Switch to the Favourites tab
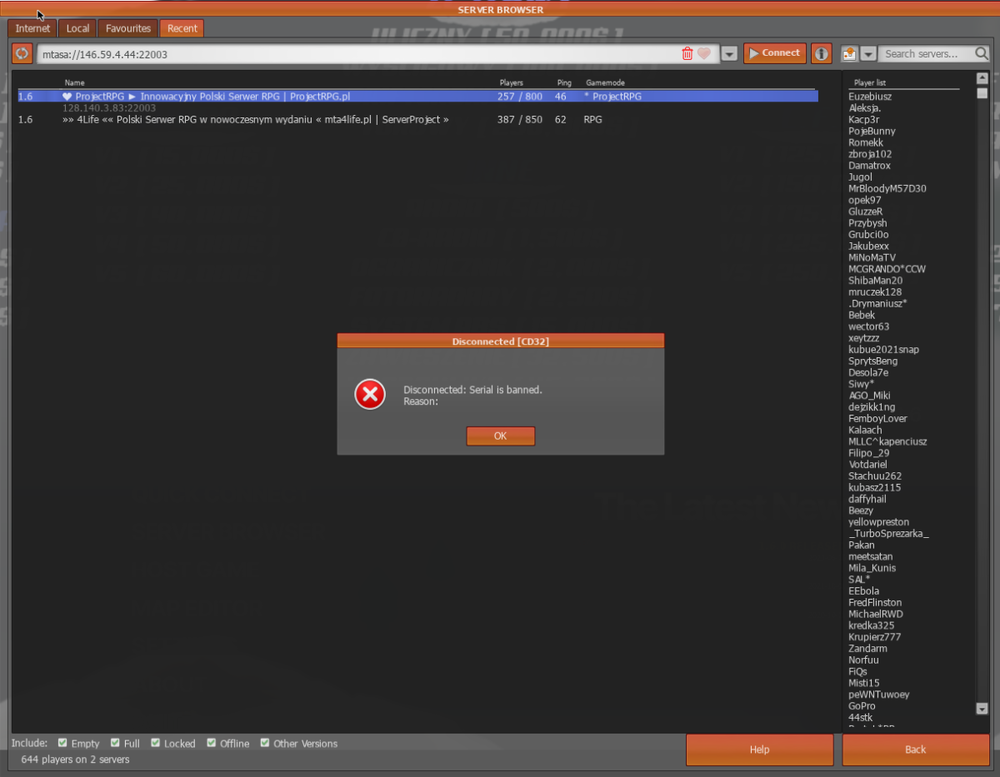The width and height of the screenshot is (1000, 777). coord(128,28)
